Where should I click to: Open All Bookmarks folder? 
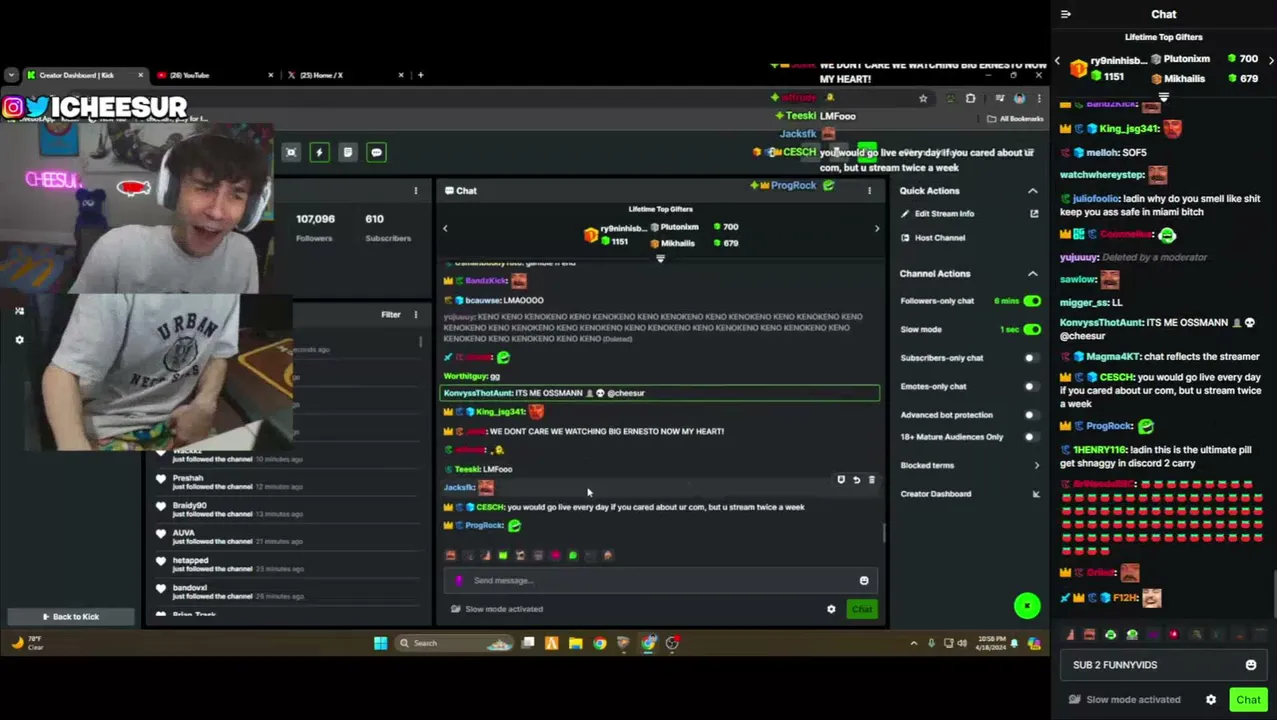1015,118
